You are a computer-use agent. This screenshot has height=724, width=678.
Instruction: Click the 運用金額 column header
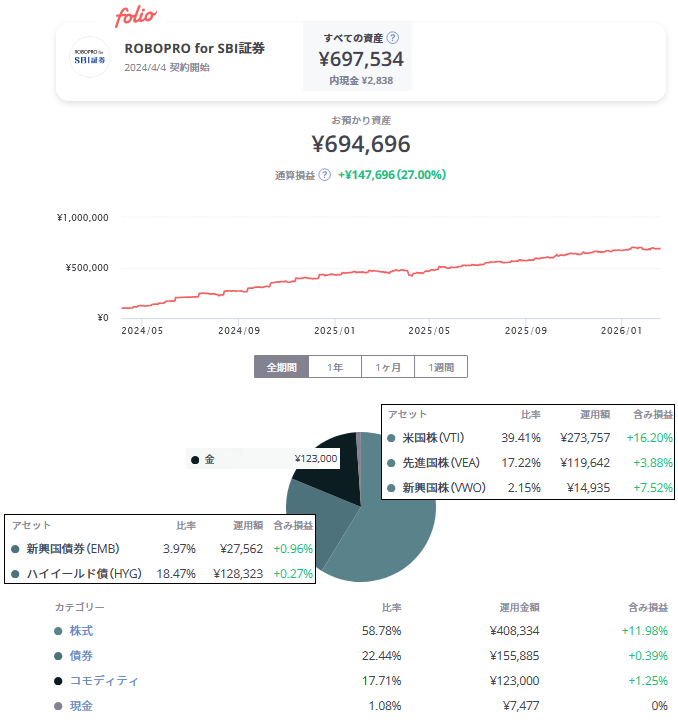coord(520,607)
